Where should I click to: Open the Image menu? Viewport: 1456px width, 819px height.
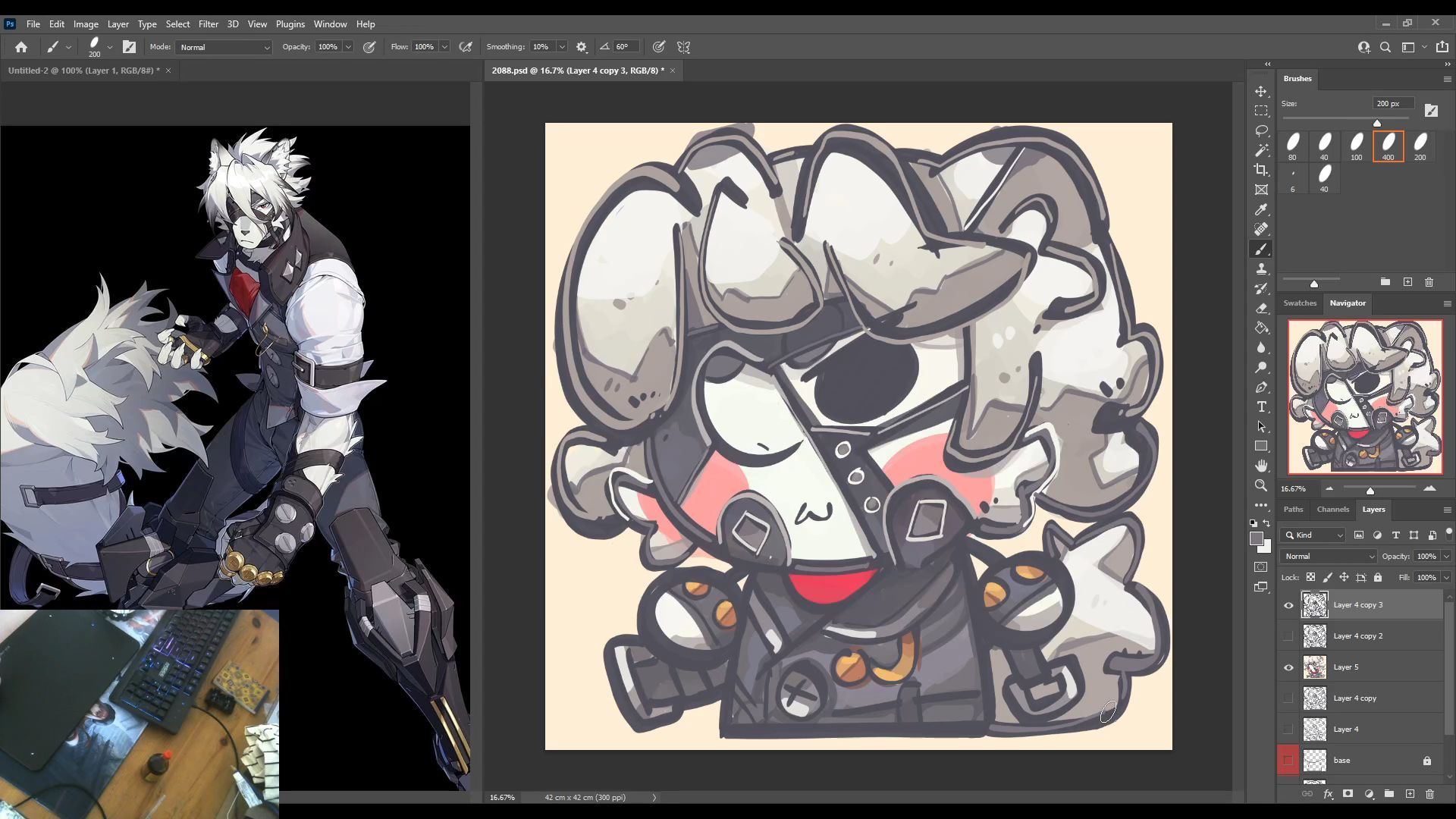(86, 24)
